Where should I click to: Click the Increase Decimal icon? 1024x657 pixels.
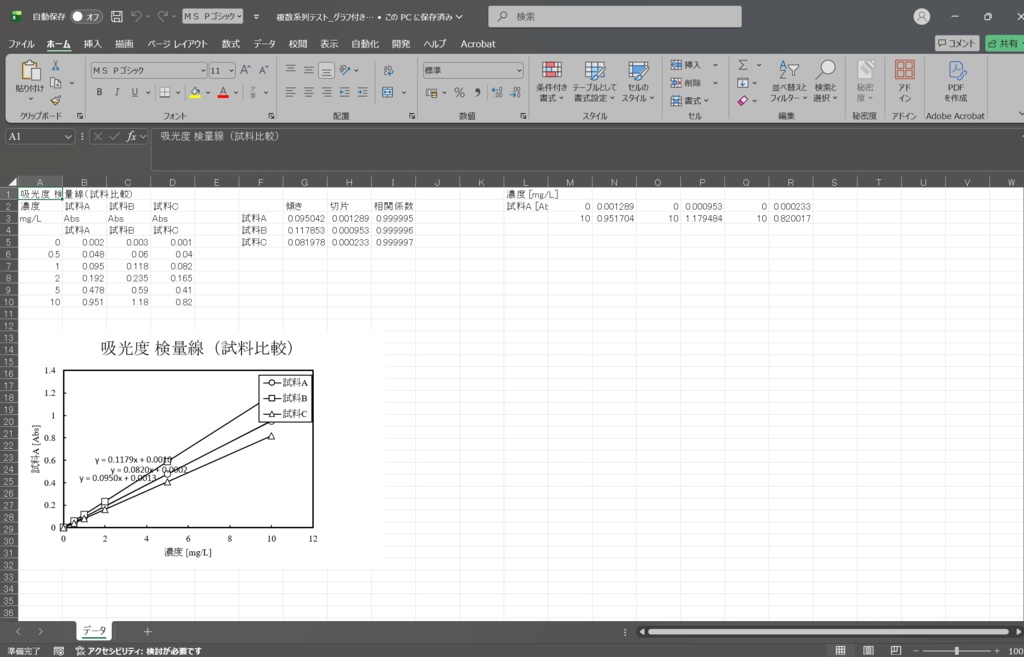click(497, 93)
